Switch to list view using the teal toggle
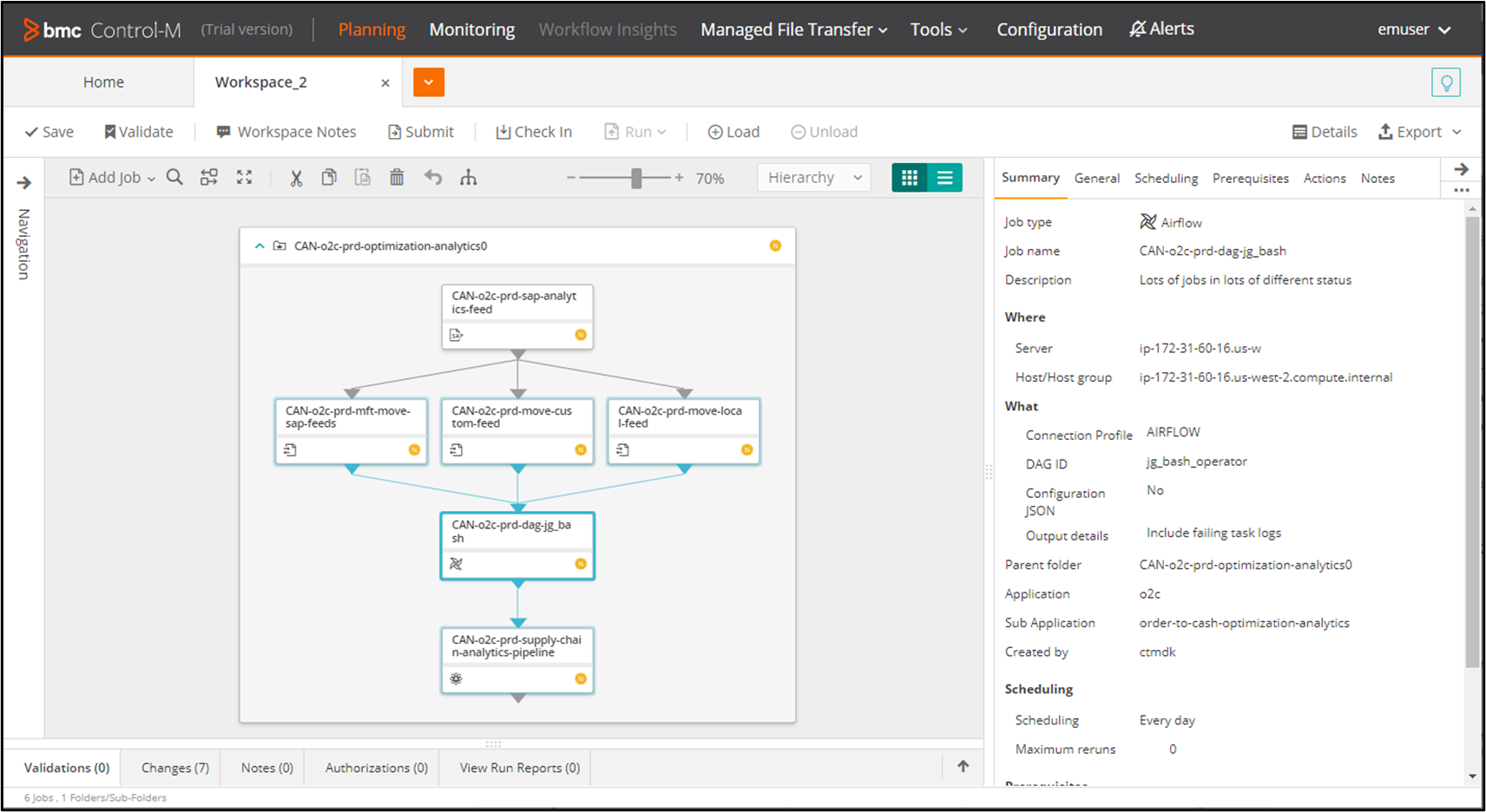Image resolution: width=1486 pixels, height=812 pixels. [945, 177]
